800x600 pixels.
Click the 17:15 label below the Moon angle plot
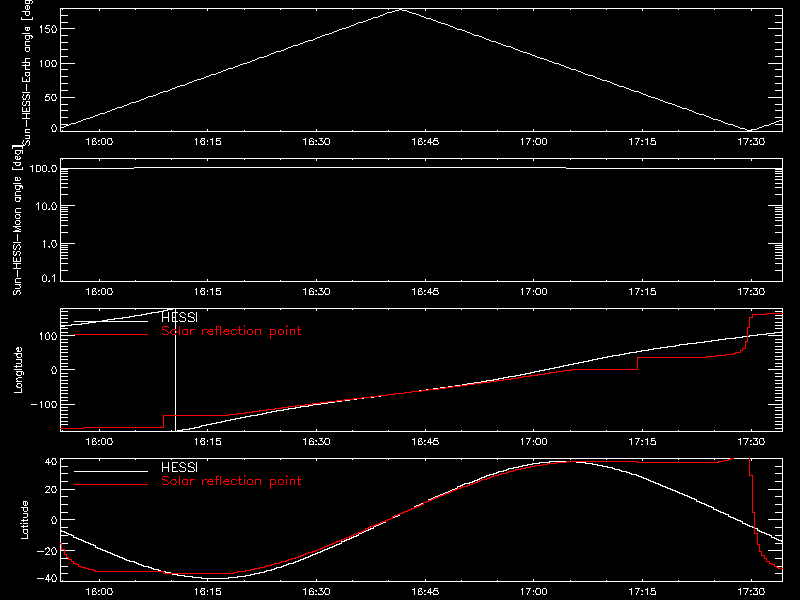(642, 291)
